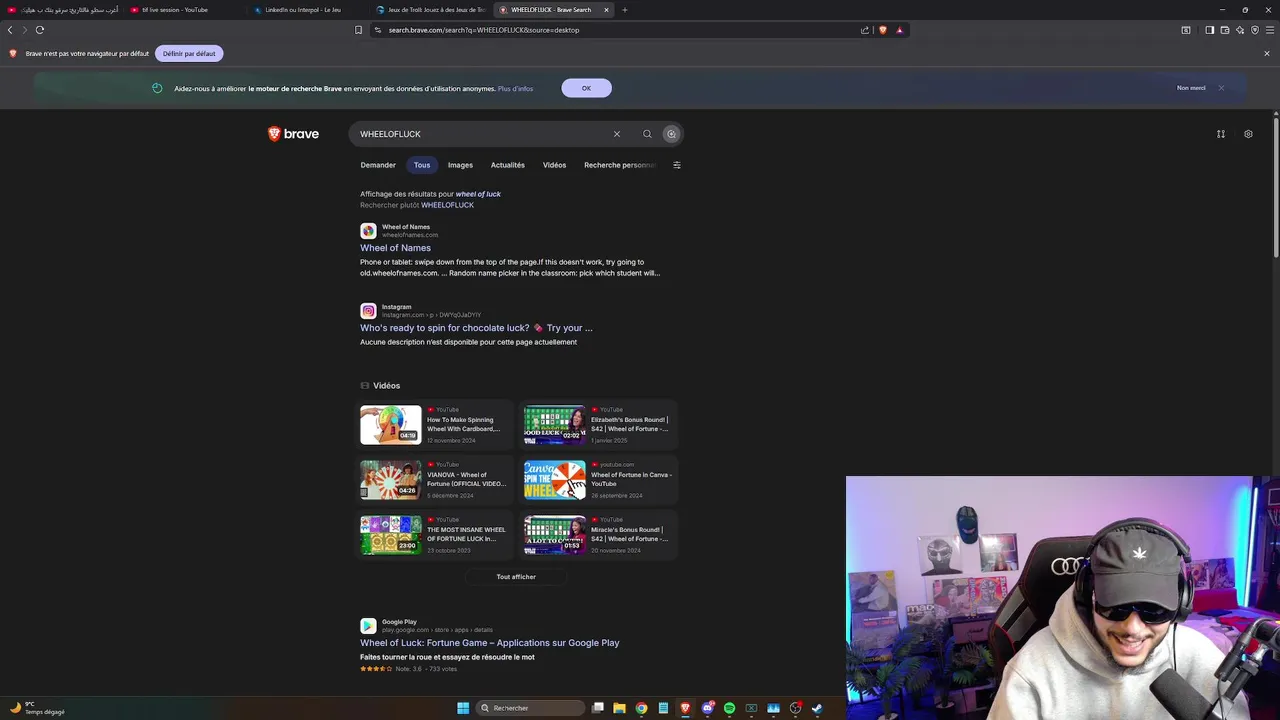The height and width of the screenshot is (720, 1280).
Task: Click the WHEELOFLUCK search input field
Action: [x=480, y=134]
